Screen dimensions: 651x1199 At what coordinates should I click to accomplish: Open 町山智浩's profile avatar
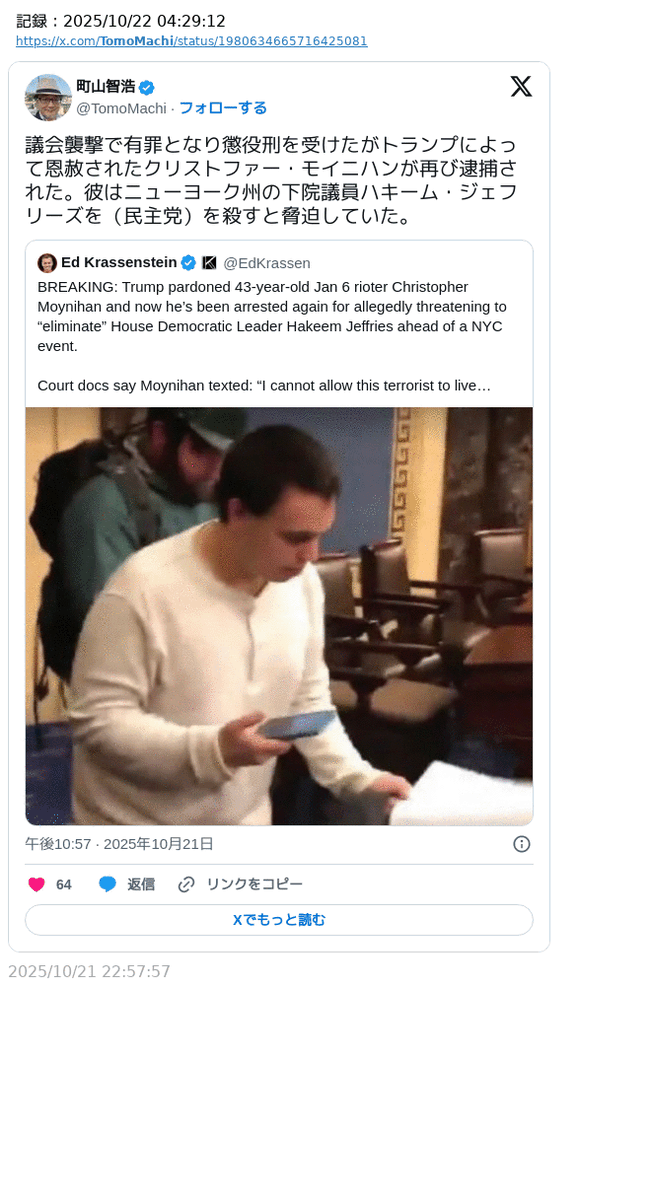point(48,97)
